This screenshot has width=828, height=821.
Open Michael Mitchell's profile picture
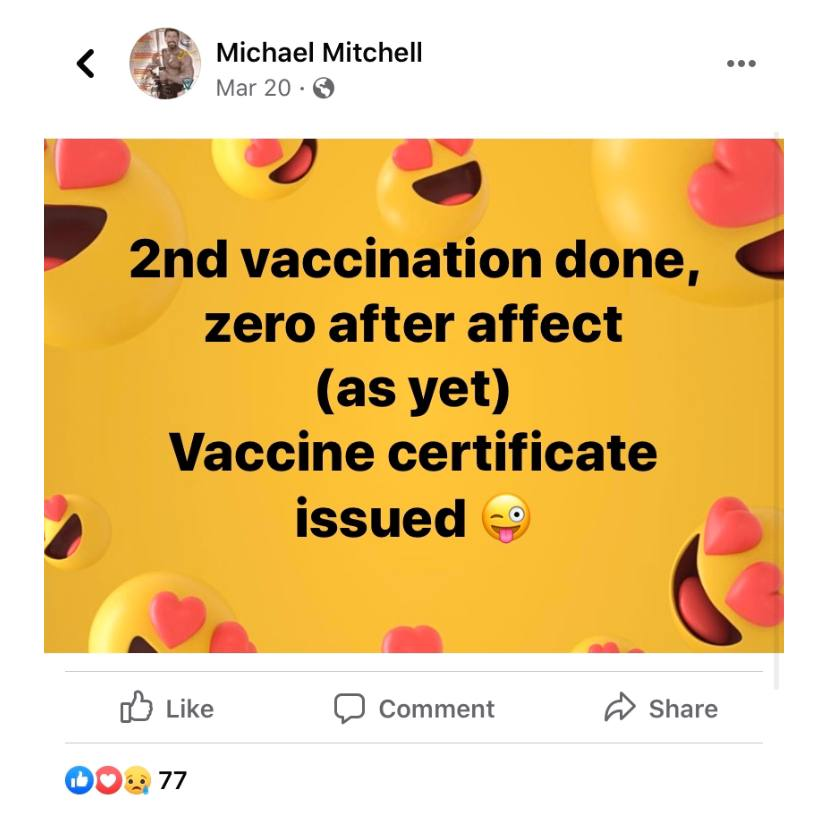click(165, 63)
